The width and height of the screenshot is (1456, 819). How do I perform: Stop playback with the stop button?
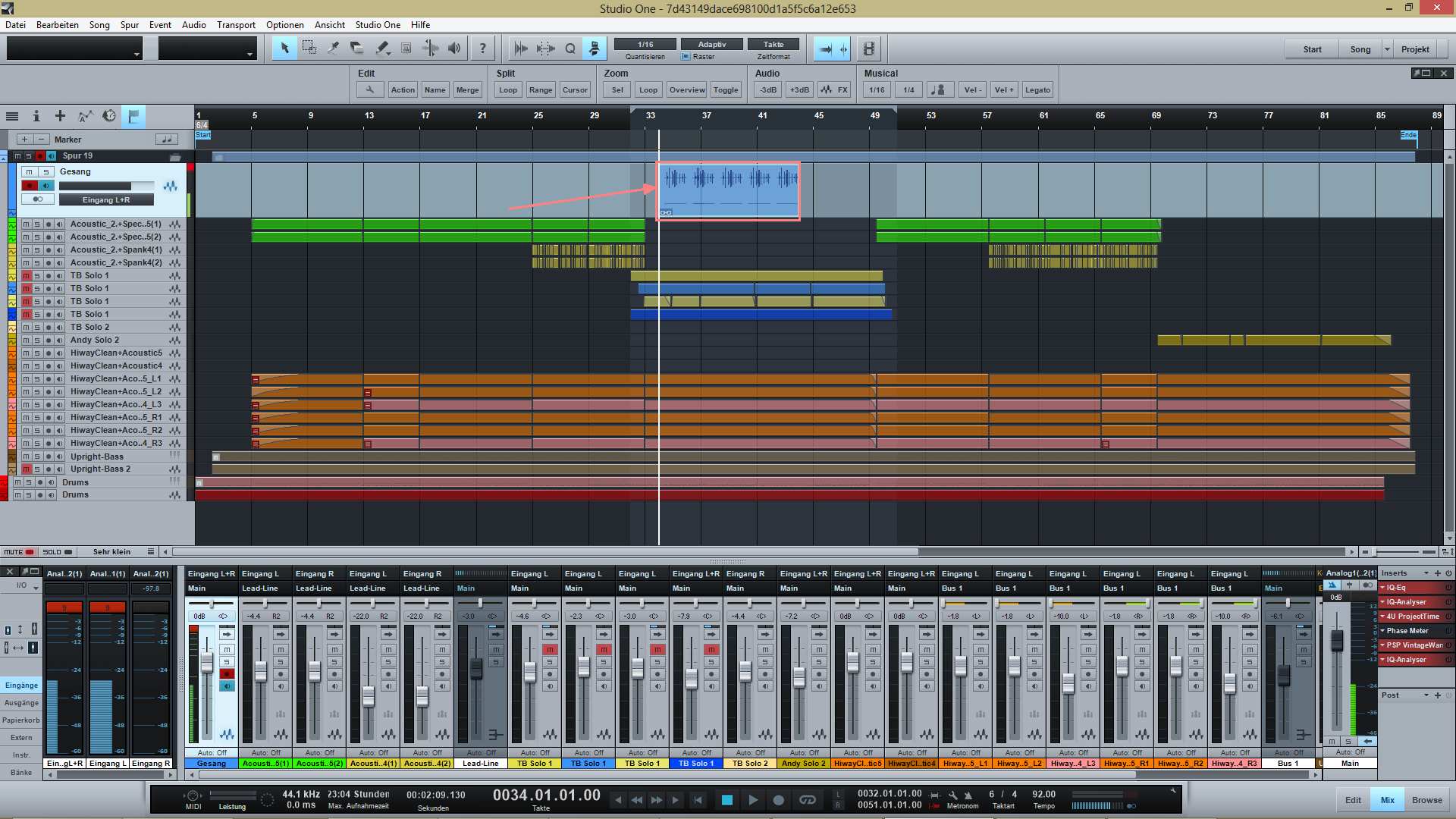click(727, 800)
